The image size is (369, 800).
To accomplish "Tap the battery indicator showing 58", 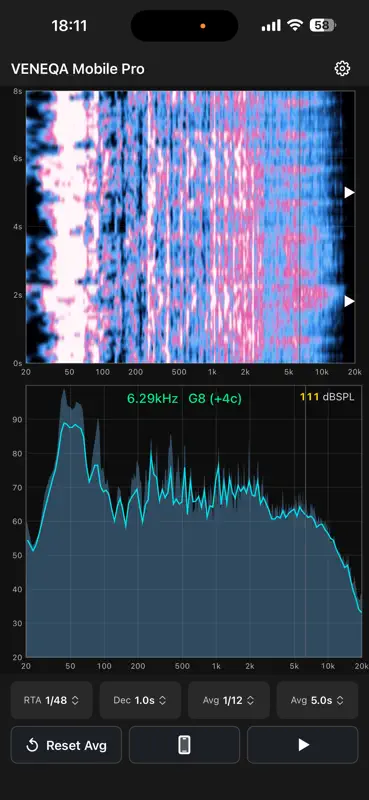I will (323, 26).
